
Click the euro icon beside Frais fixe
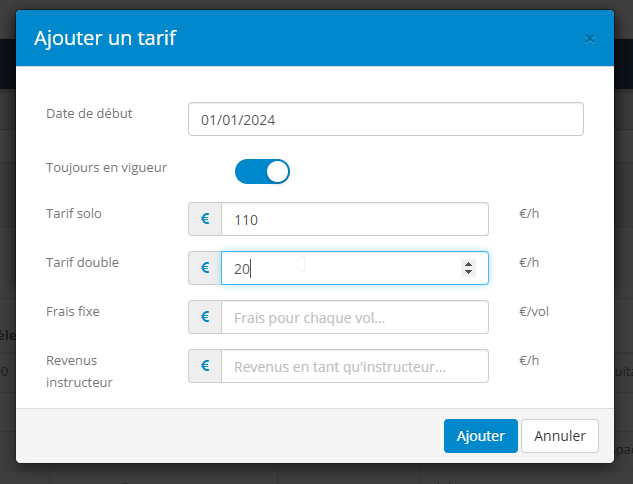click(205, 317)
